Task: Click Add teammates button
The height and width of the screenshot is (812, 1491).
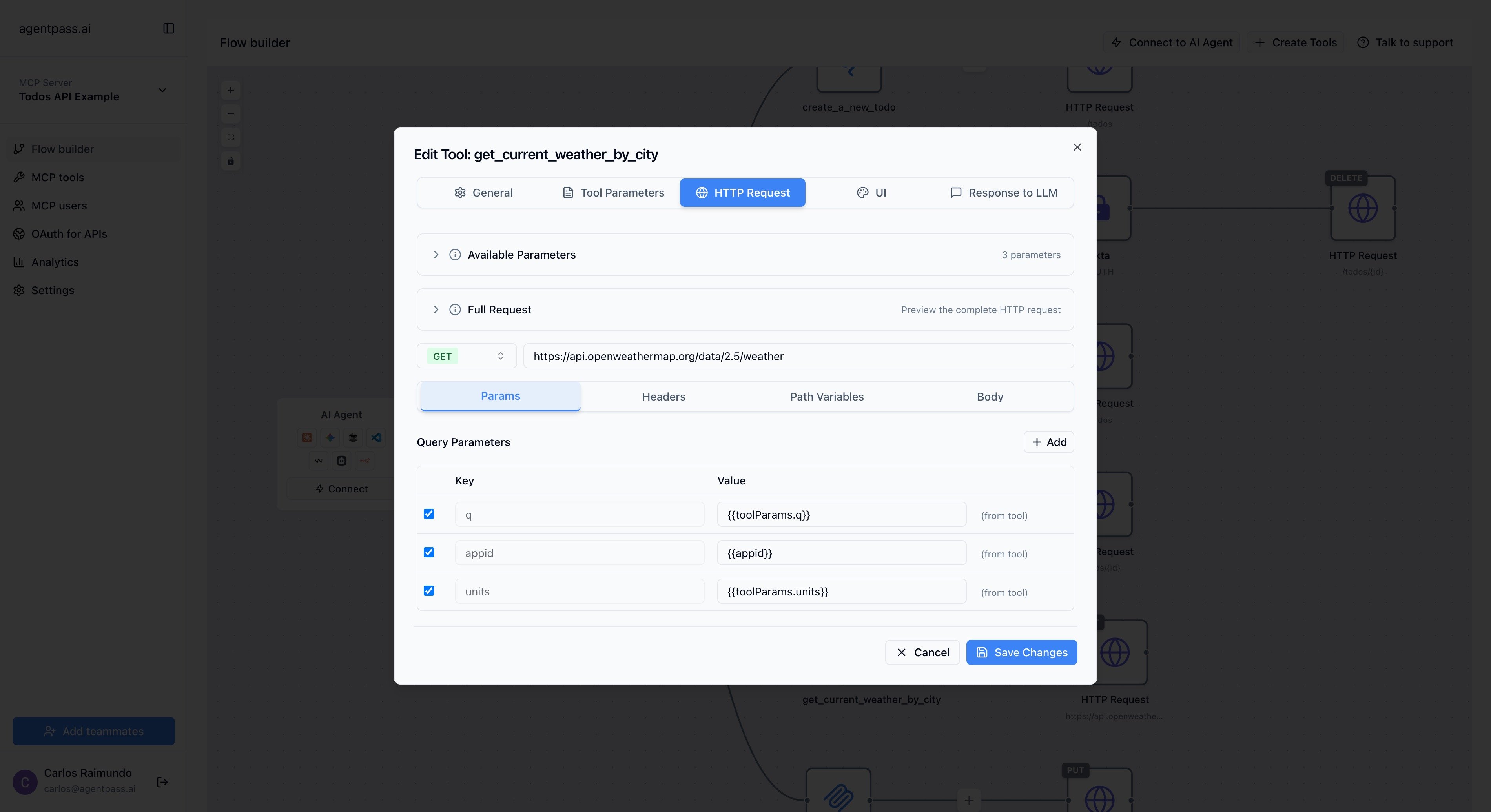Action: 94,732
